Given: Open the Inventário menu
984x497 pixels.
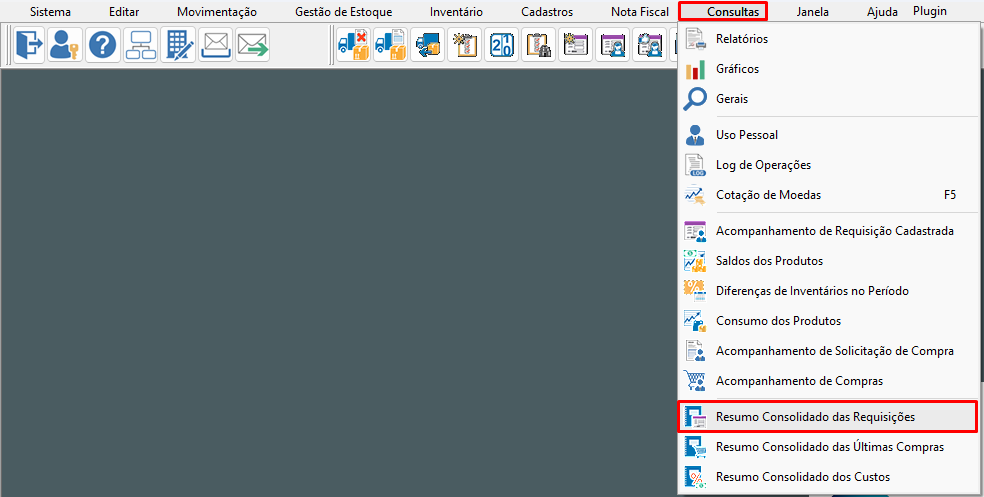Looking at the screenshot, I should click(x=456, y=12).
